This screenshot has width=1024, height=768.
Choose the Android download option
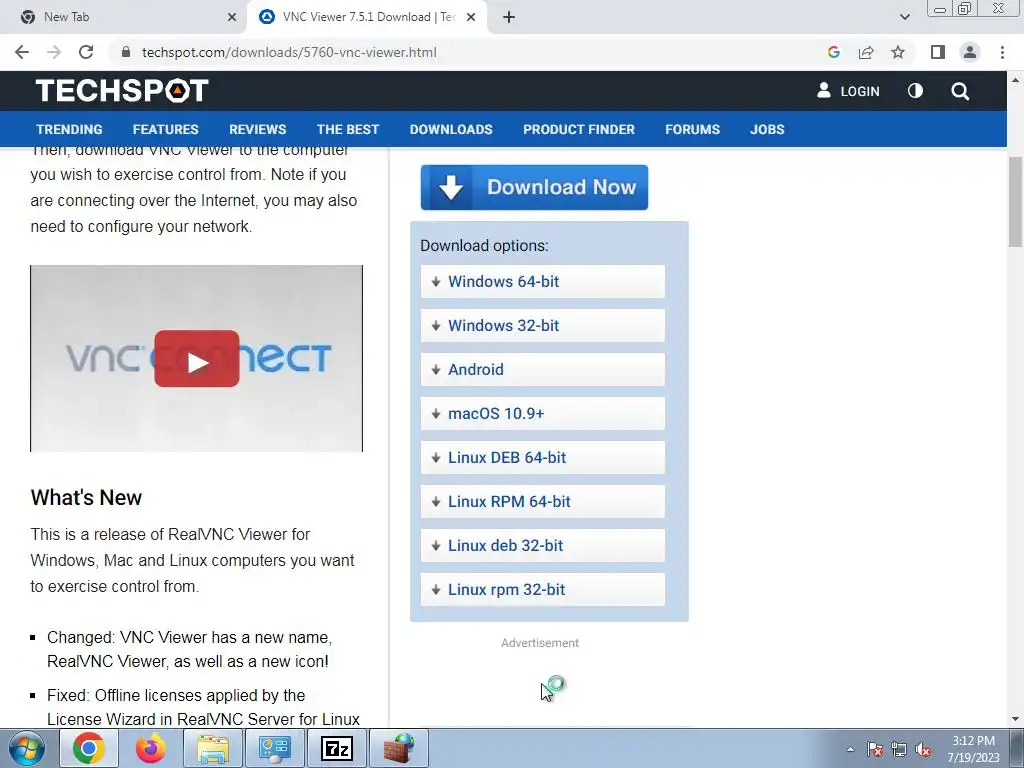(x=543, y=370)
